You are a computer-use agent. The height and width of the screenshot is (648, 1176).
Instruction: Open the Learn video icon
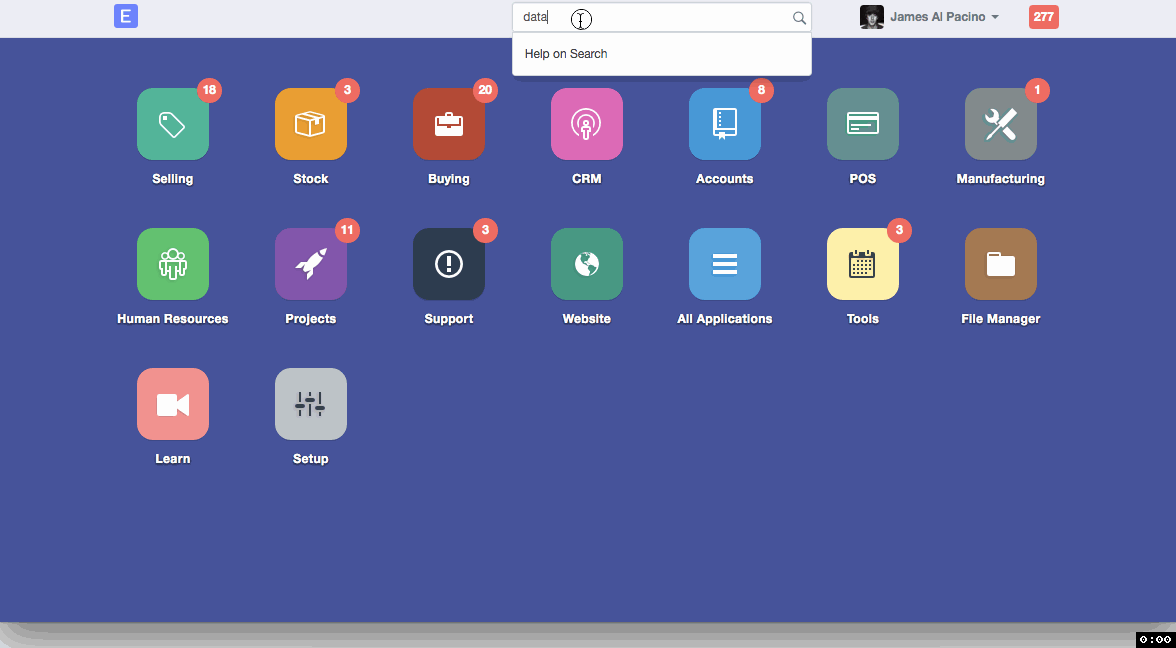tap(173, 404)
